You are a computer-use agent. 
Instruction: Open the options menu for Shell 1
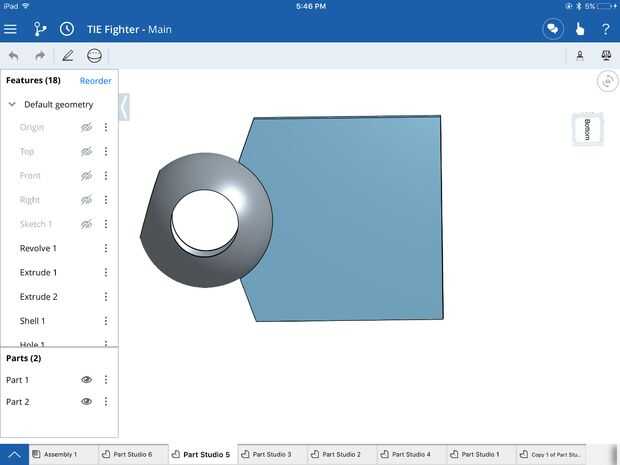tap(106, 321)
